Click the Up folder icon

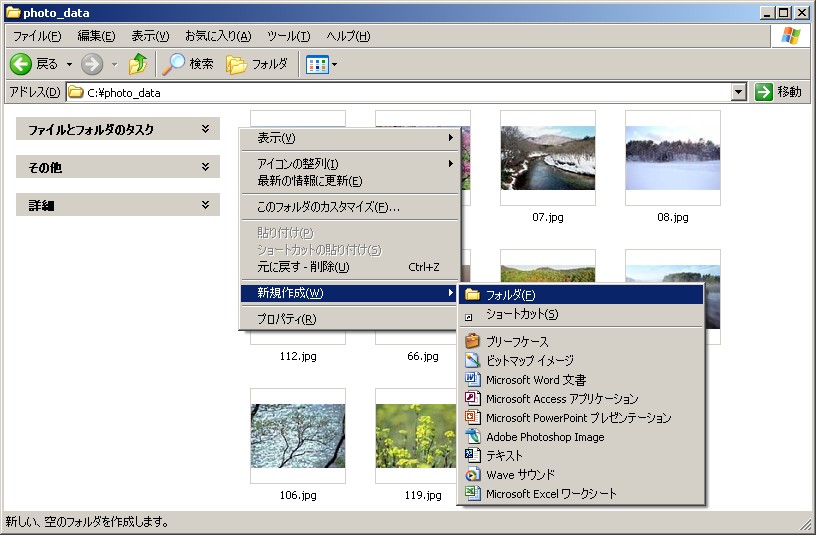click(138, 64)
